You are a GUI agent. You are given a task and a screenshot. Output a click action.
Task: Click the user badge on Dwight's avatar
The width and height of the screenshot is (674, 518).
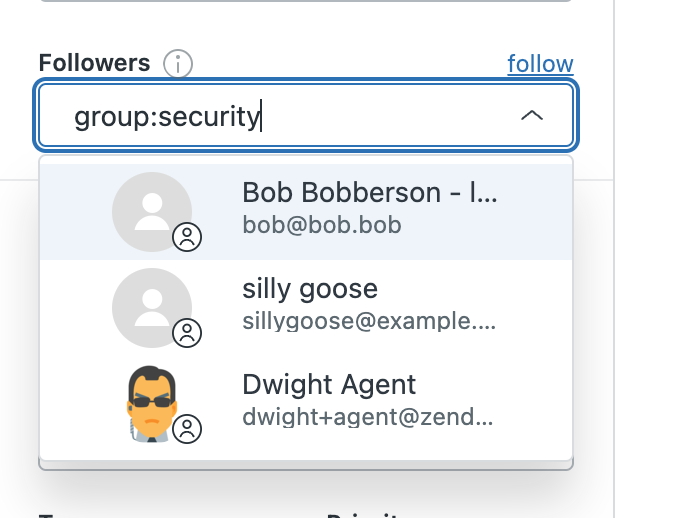[x=187, y=429]
